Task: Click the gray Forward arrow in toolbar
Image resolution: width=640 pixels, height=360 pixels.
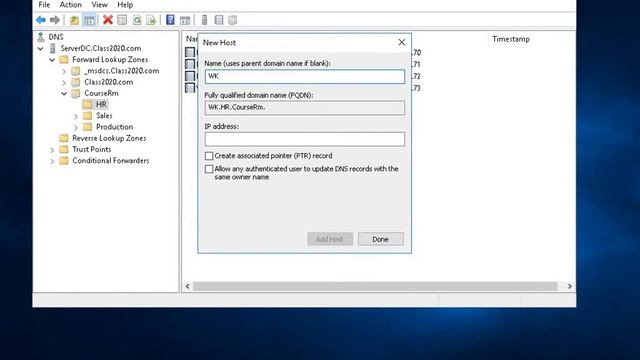Action: click(55, 20)
